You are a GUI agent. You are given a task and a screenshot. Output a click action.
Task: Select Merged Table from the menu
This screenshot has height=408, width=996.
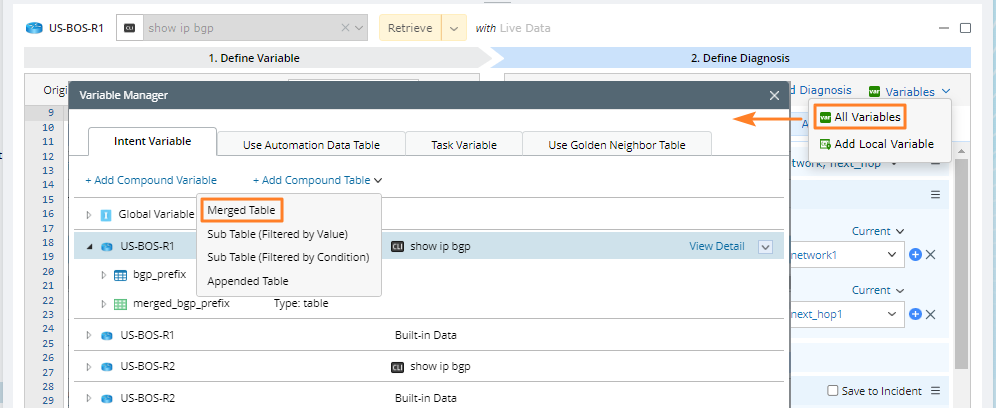241,209
